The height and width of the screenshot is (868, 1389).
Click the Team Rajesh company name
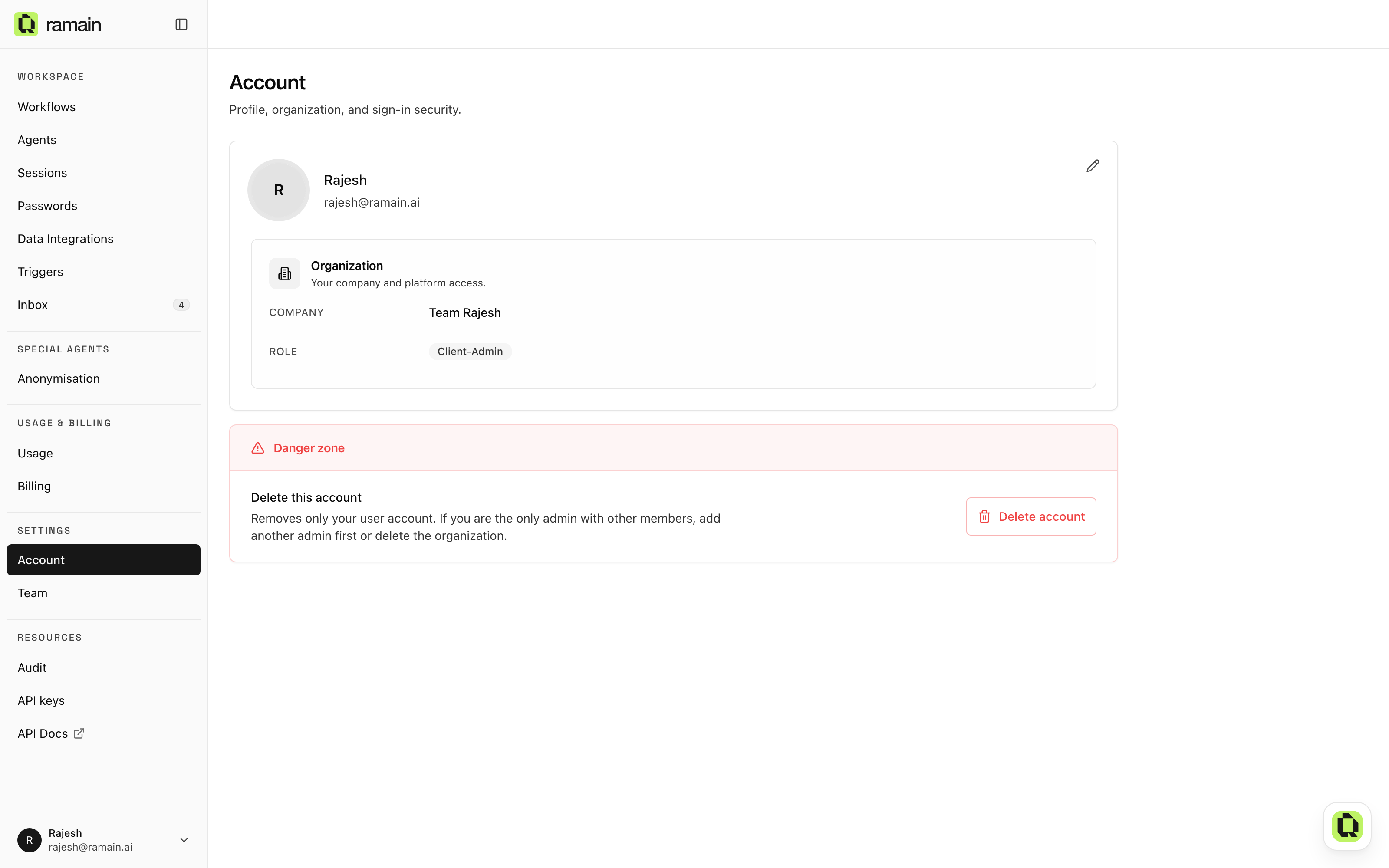465,313
